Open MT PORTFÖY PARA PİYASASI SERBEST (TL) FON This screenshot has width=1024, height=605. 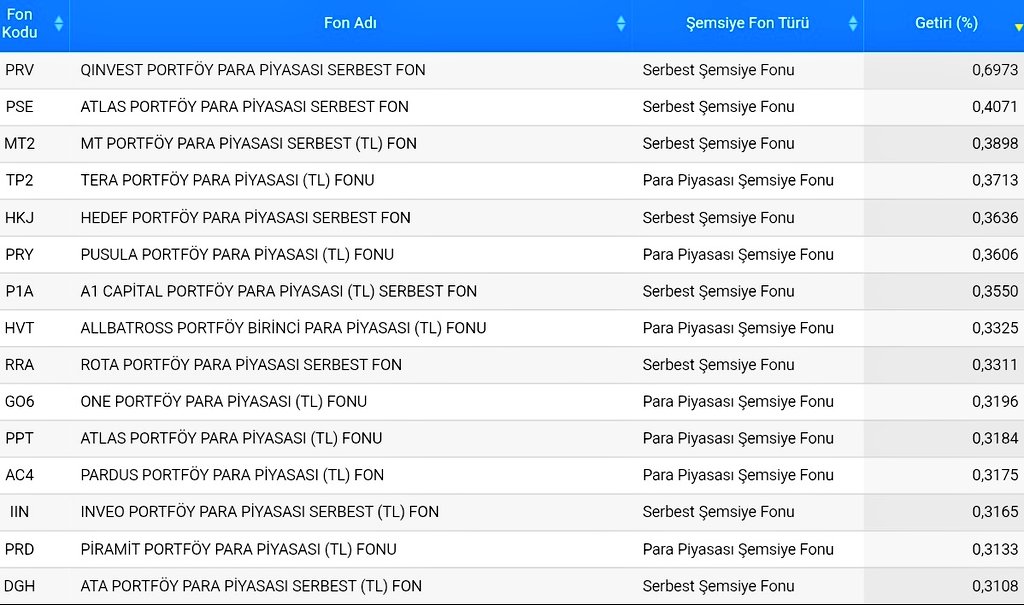248,144
